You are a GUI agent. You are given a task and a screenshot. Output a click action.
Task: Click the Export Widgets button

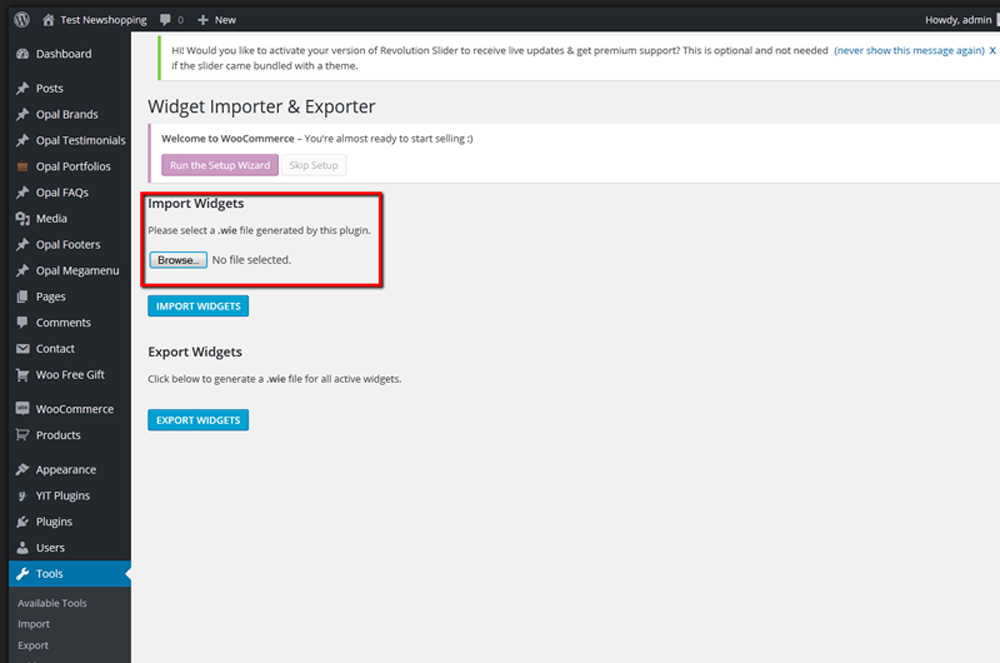pos(198,420)
